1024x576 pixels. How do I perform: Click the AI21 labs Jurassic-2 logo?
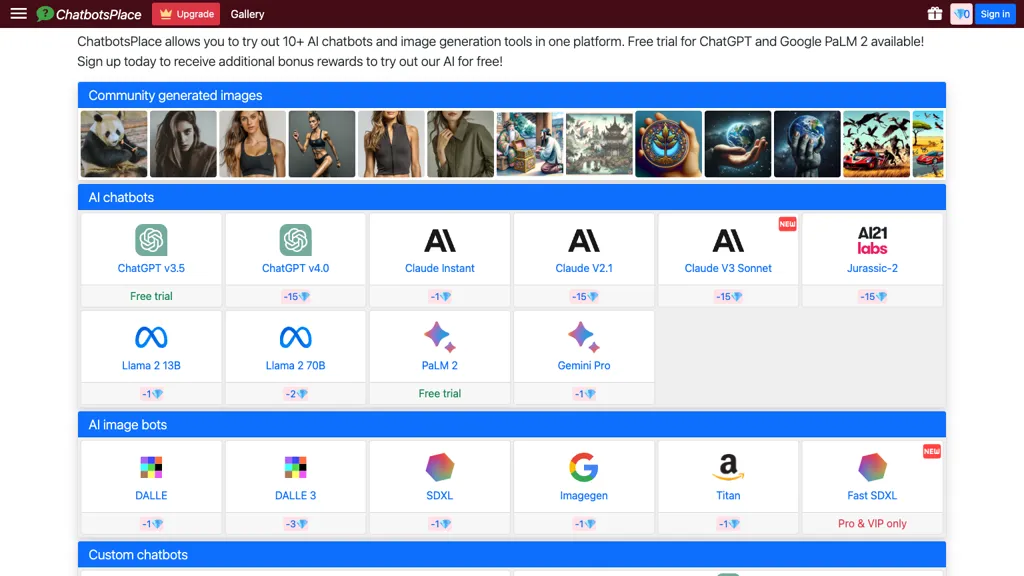(872, 240)
